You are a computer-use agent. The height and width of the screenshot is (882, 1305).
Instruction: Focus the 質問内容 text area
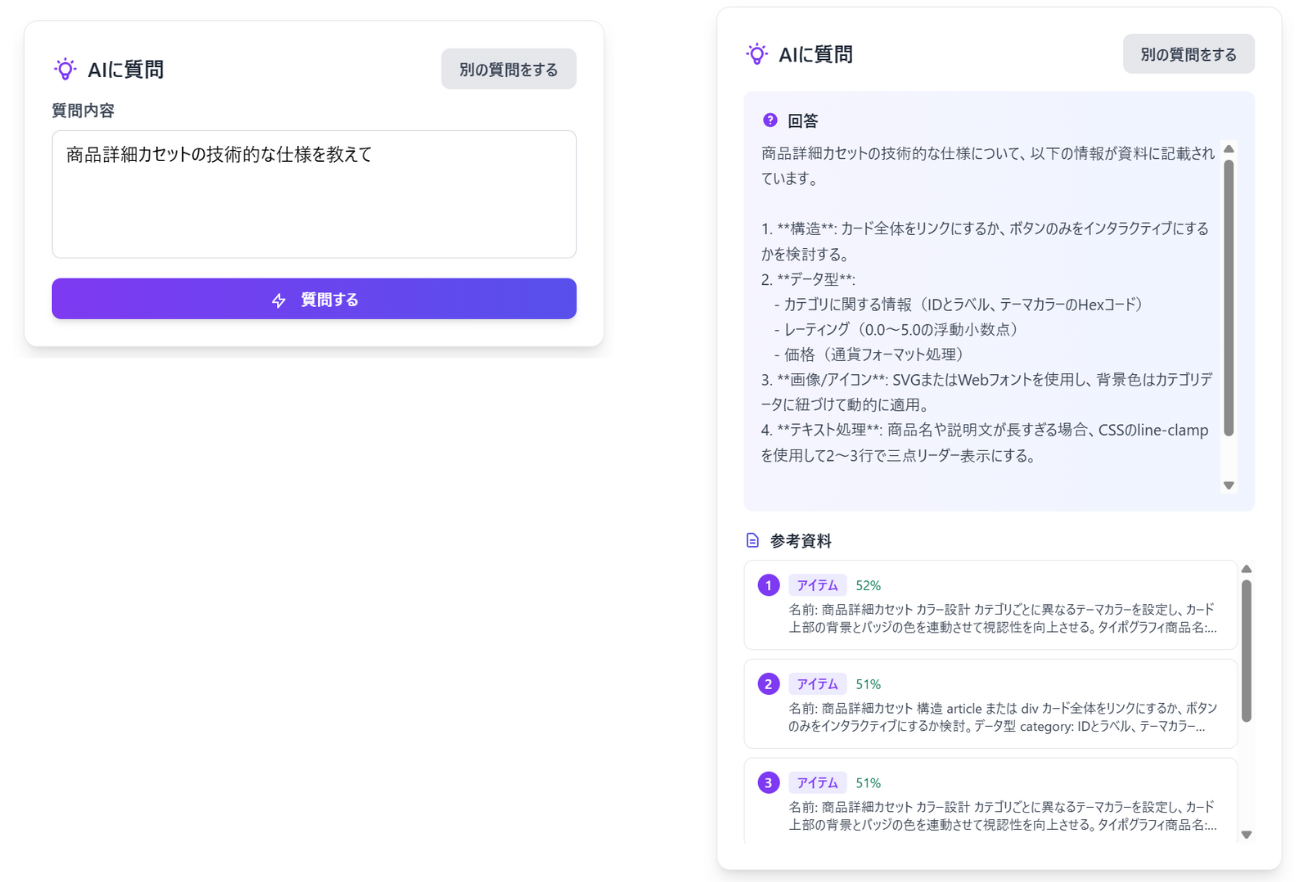tap(314, 194)
